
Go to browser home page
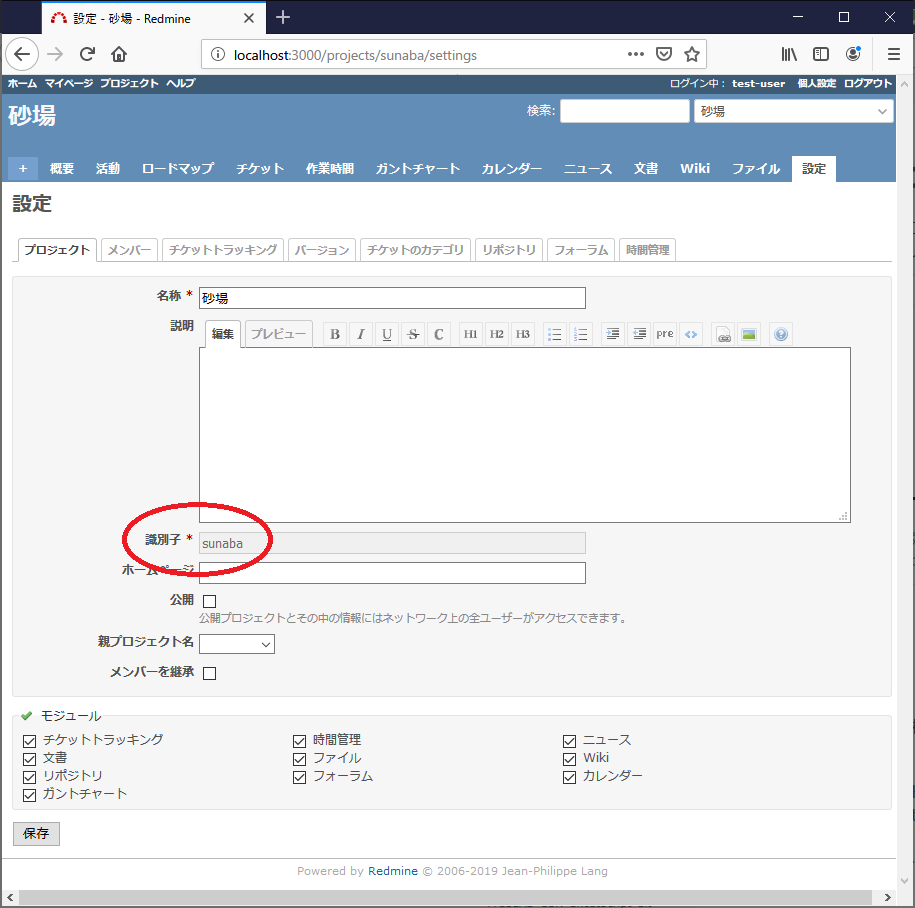pyautogui.click(x=119, y=54)
